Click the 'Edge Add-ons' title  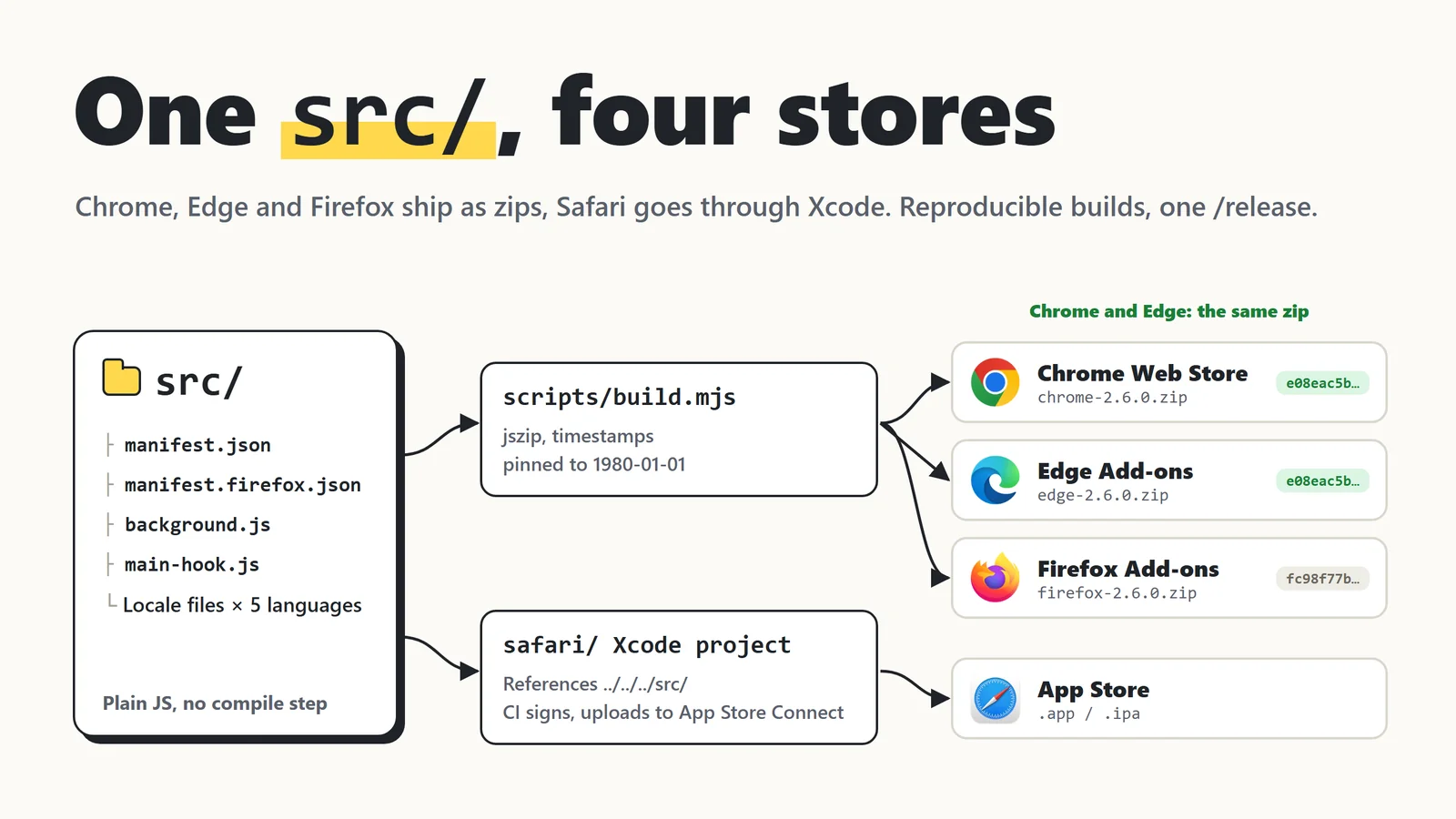1115,471
